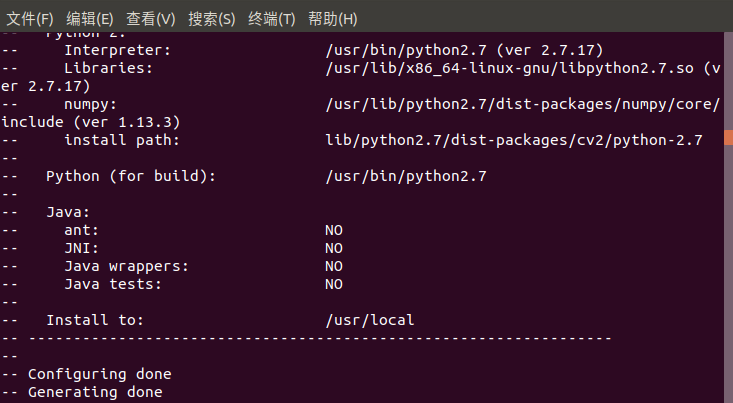Click the NO value beside Java wrappers
Screen dimensions: 733x403
(334, 266)
